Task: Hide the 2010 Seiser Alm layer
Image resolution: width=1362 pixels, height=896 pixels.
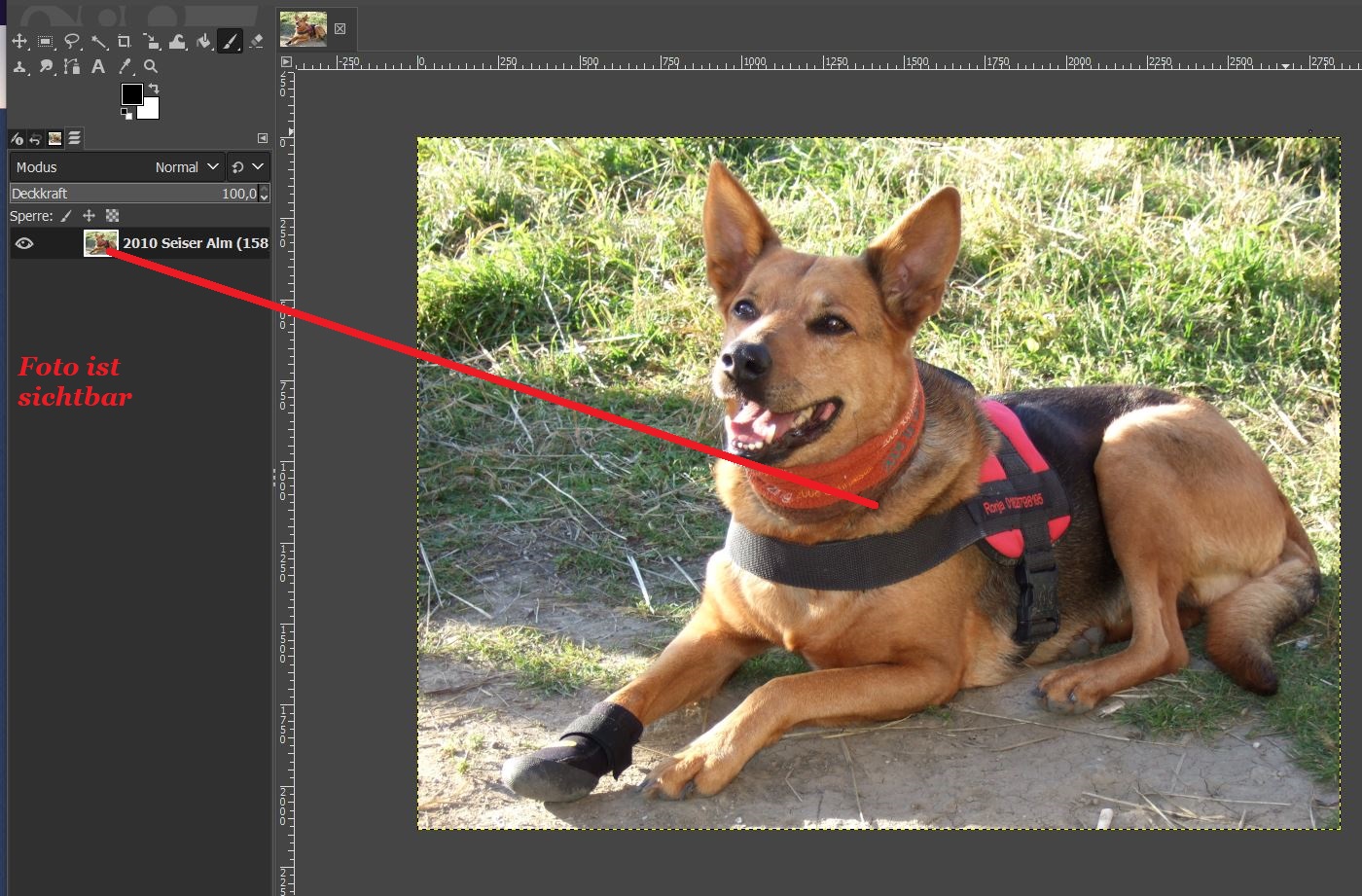Action: pos(24,243)
